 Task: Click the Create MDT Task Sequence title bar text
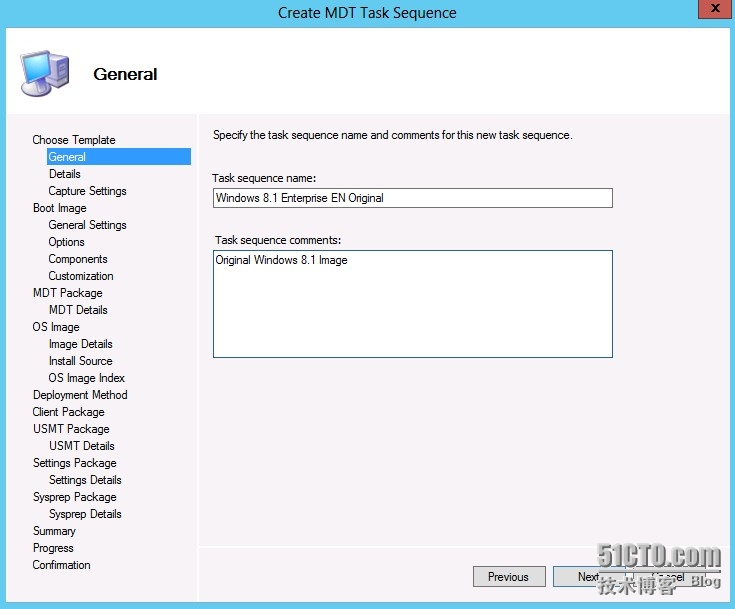[x=367, y=13]
